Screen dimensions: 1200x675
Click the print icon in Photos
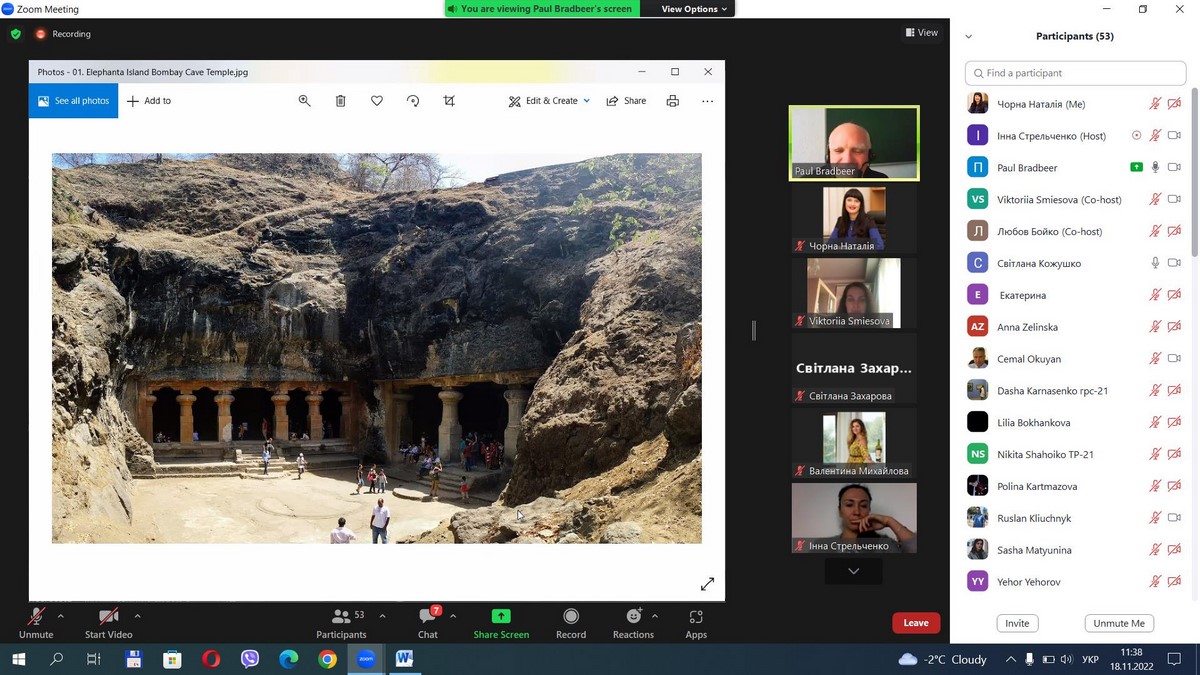[673, 101]
